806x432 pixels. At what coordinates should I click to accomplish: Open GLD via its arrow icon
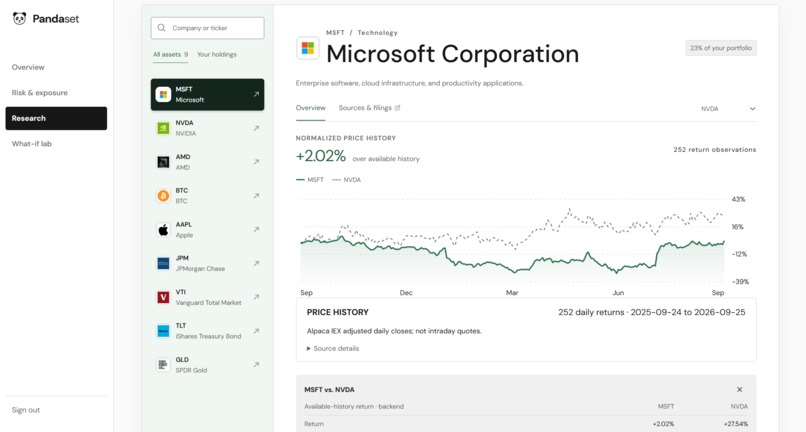click(256, 365)
